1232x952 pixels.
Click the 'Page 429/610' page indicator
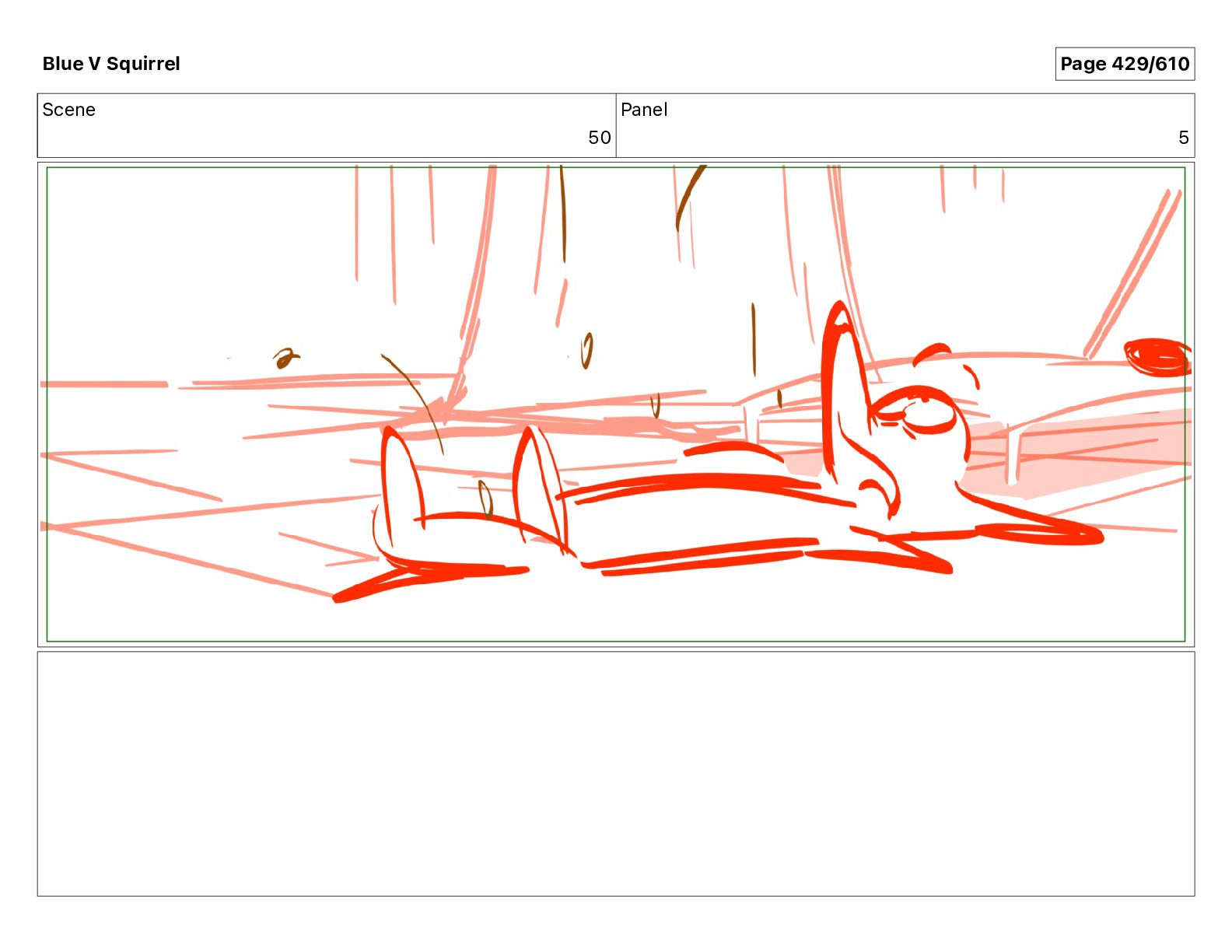pos(1125,64)
